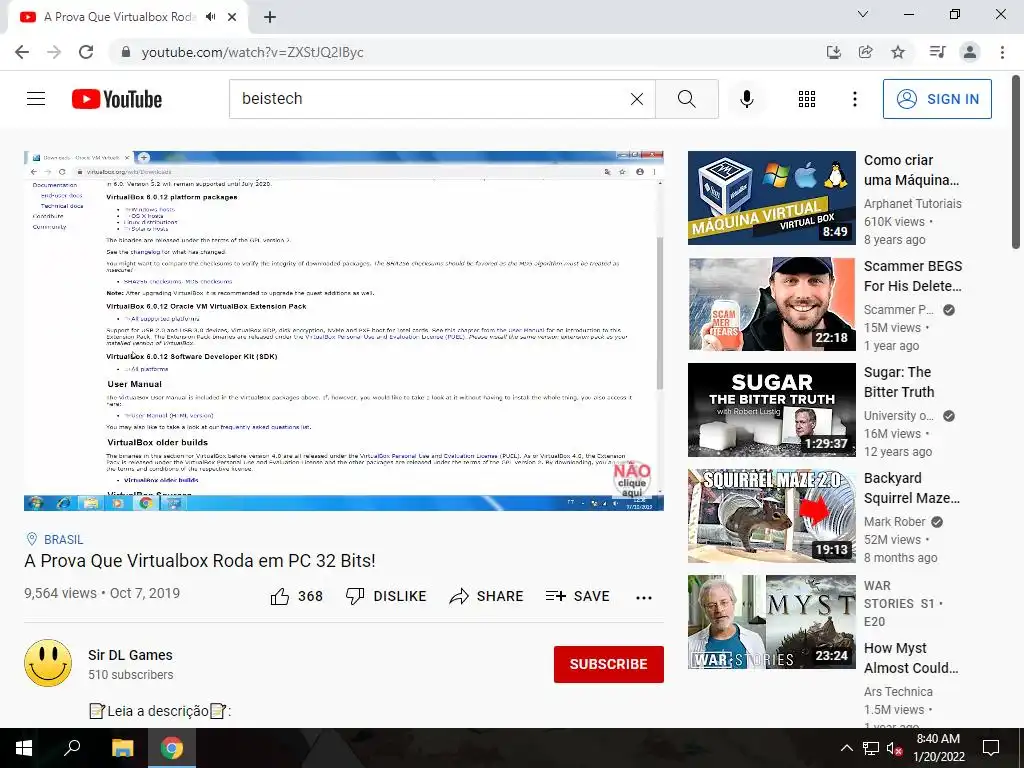
Task: Open Mark Rober channel name
Action: coord(894,521)
